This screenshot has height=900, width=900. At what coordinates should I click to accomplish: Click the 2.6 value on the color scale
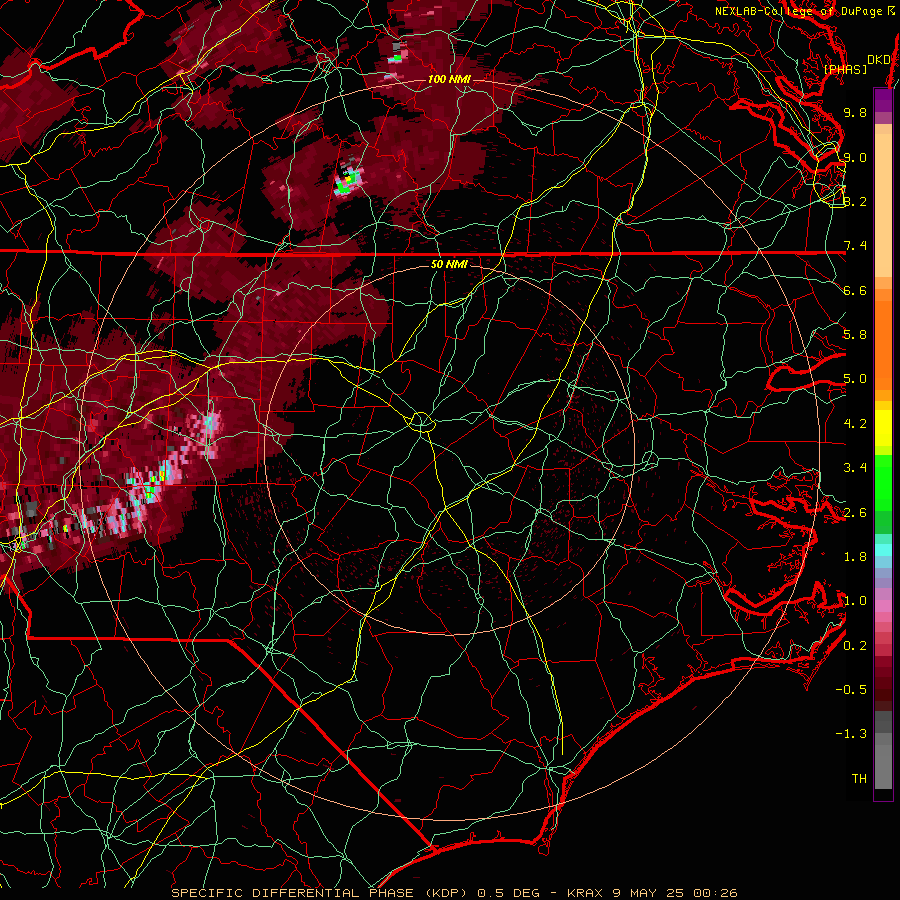(x=855, y=513)
